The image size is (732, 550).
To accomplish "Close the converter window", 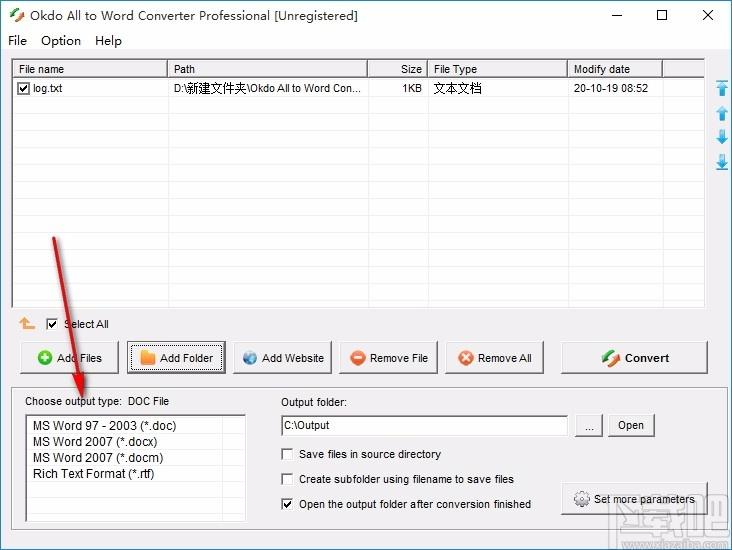I will (708, 15).
